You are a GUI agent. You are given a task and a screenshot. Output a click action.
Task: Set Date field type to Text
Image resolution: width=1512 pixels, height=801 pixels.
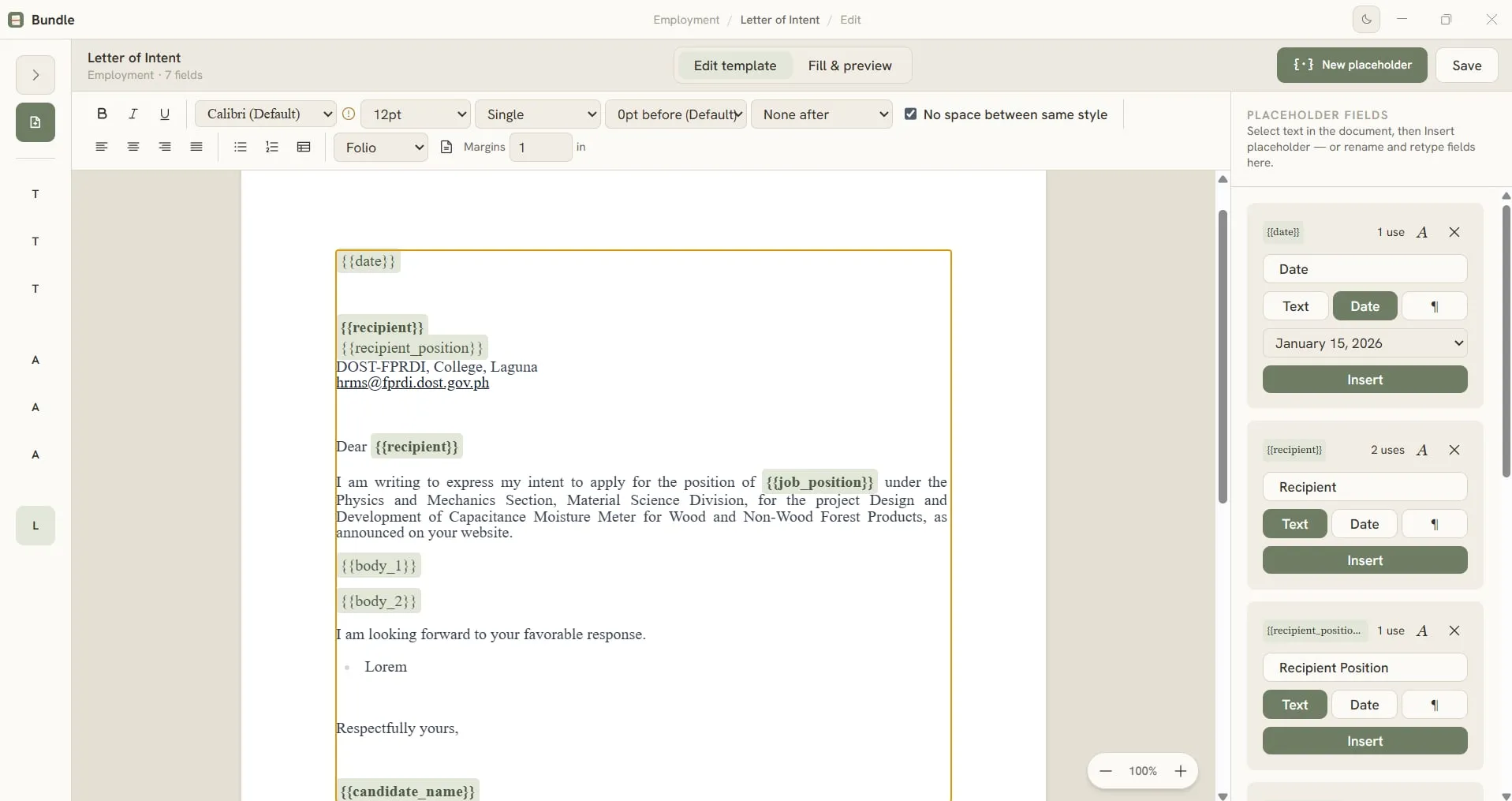(x=1295, y=306)
